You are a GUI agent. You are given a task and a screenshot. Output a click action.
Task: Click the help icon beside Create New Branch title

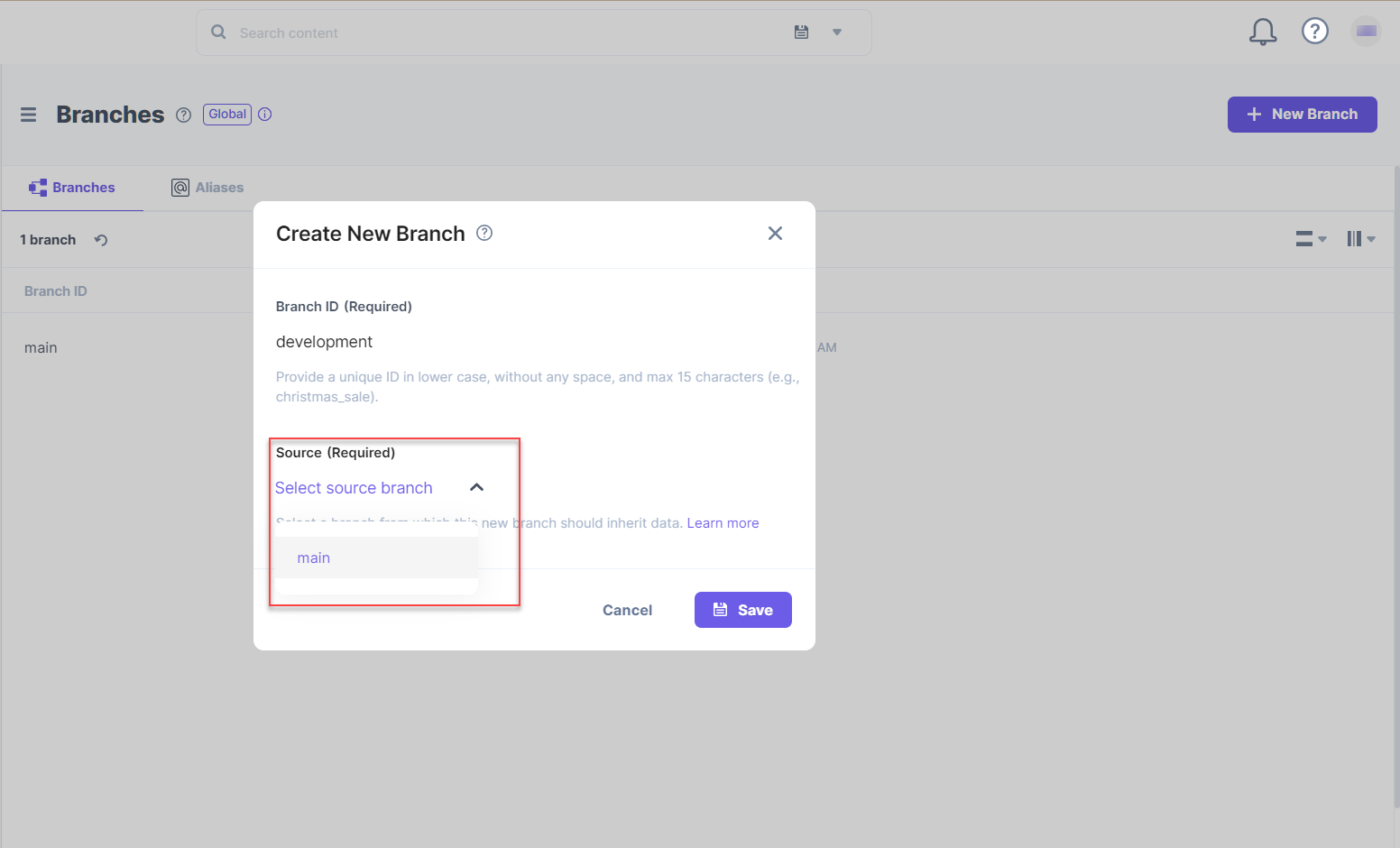tap(484, 233)
